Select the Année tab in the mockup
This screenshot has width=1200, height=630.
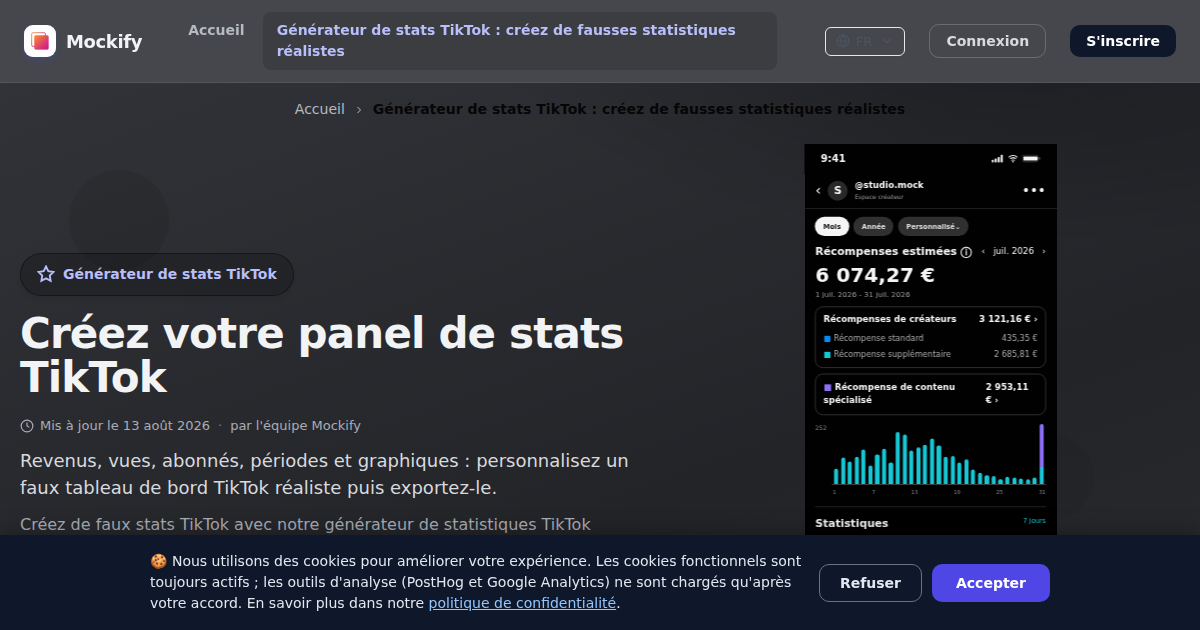pyautogui.click(x=873, y=227)
